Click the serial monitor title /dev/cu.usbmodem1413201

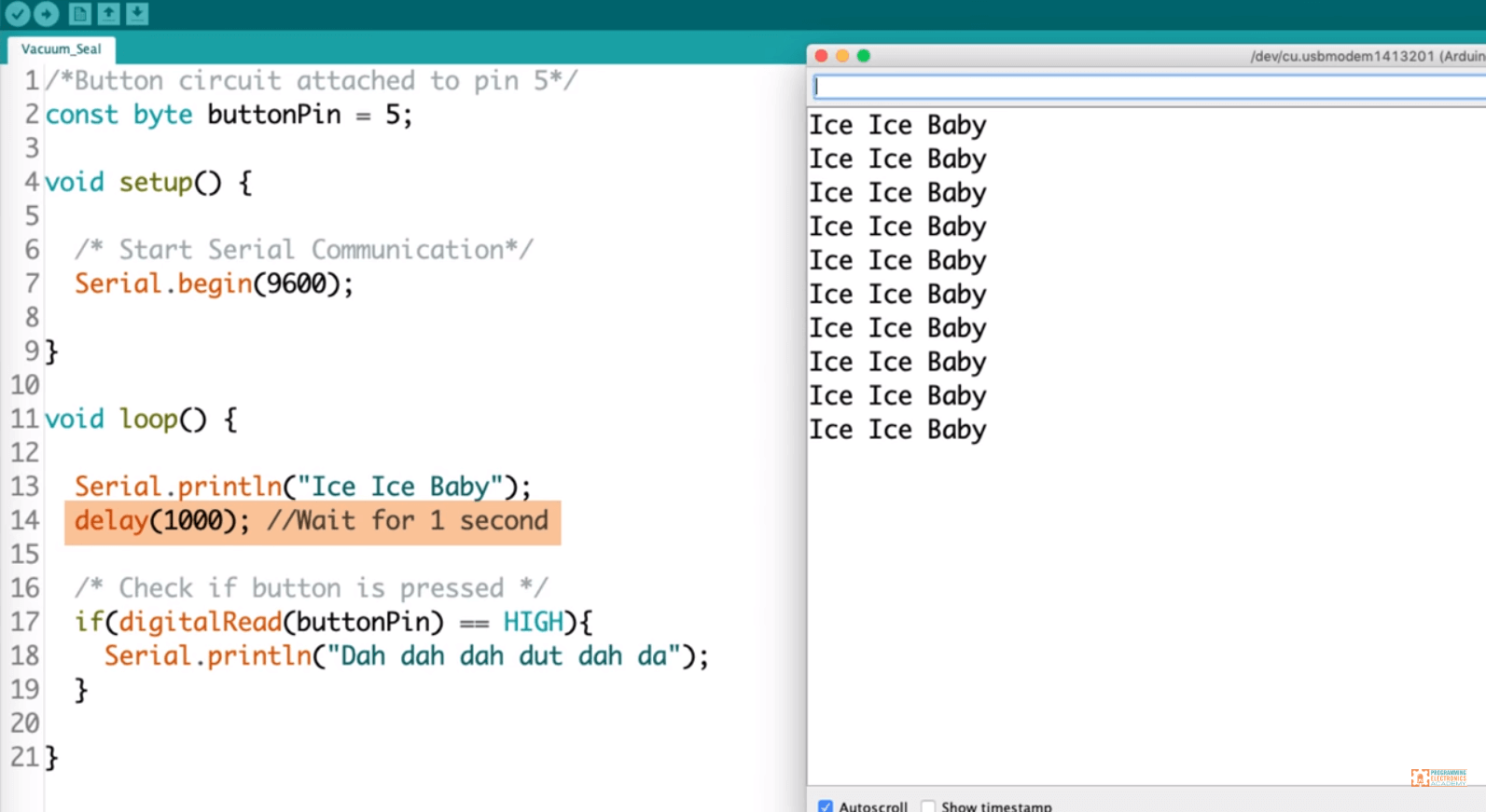coord(1342,56)
